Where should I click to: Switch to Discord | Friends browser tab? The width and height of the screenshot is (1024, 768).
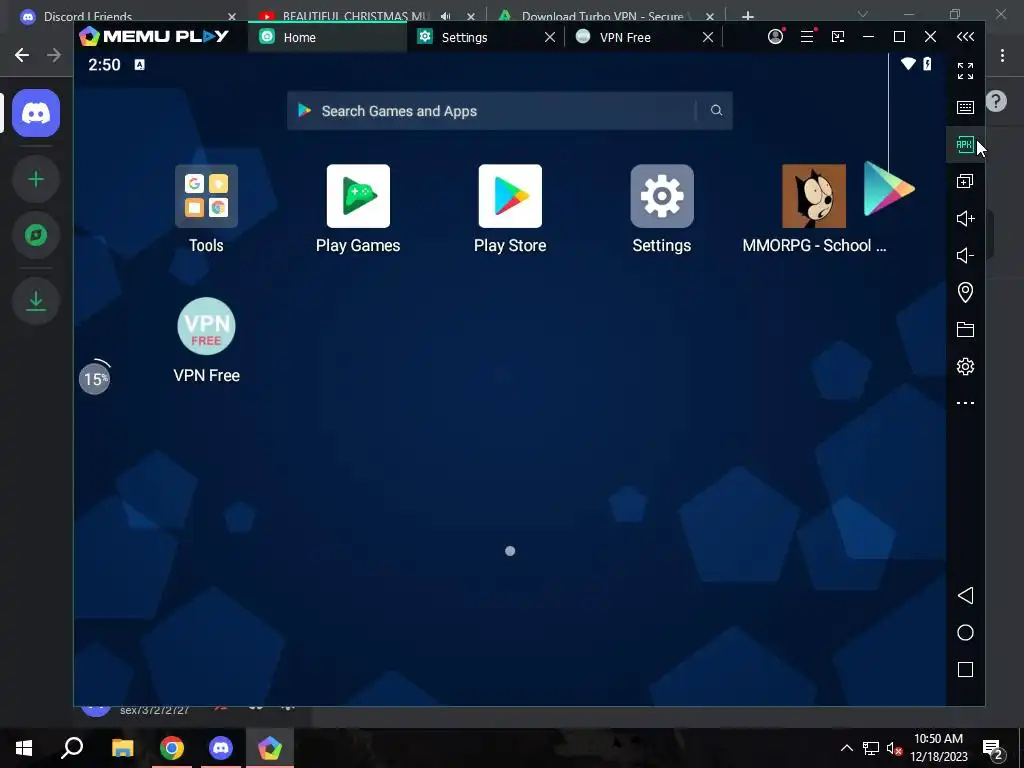coord(127,16)
